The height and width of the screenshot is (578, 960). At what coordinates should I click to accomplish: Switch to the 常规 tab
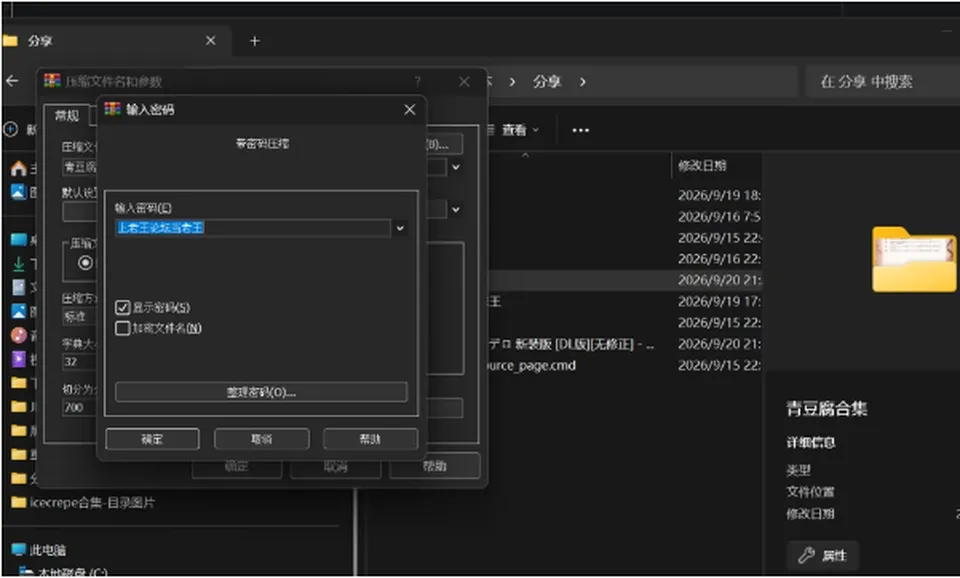[67, 115]
